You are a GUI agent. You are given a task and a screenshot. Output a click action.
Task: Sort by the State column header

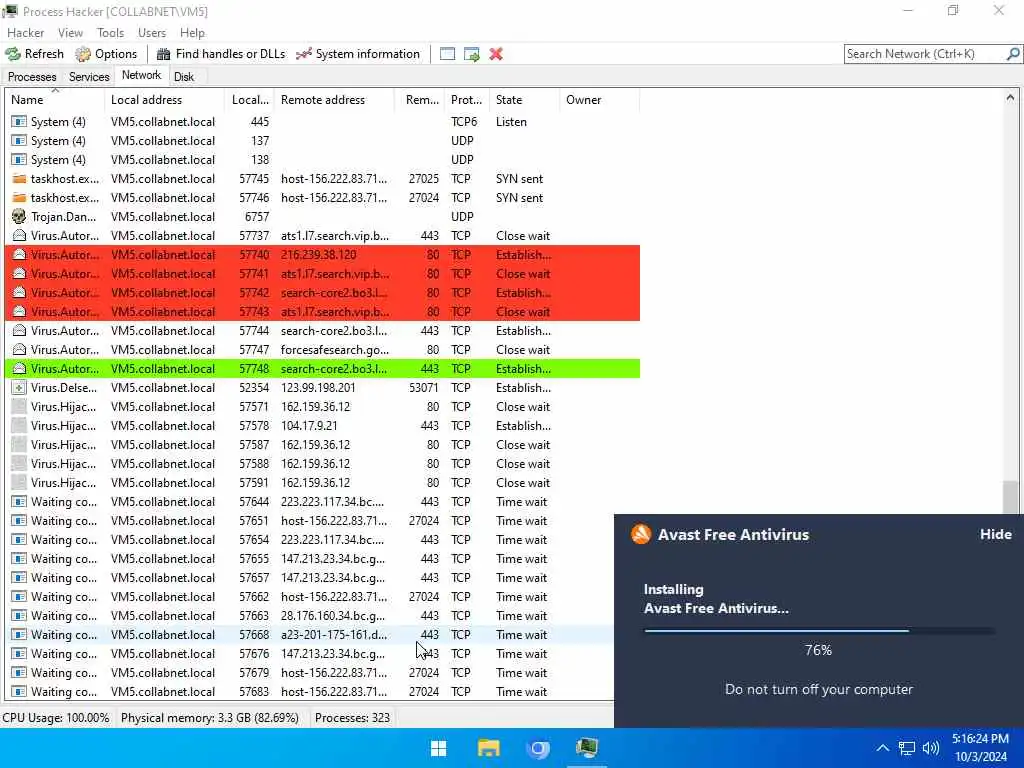coord(524,100)
